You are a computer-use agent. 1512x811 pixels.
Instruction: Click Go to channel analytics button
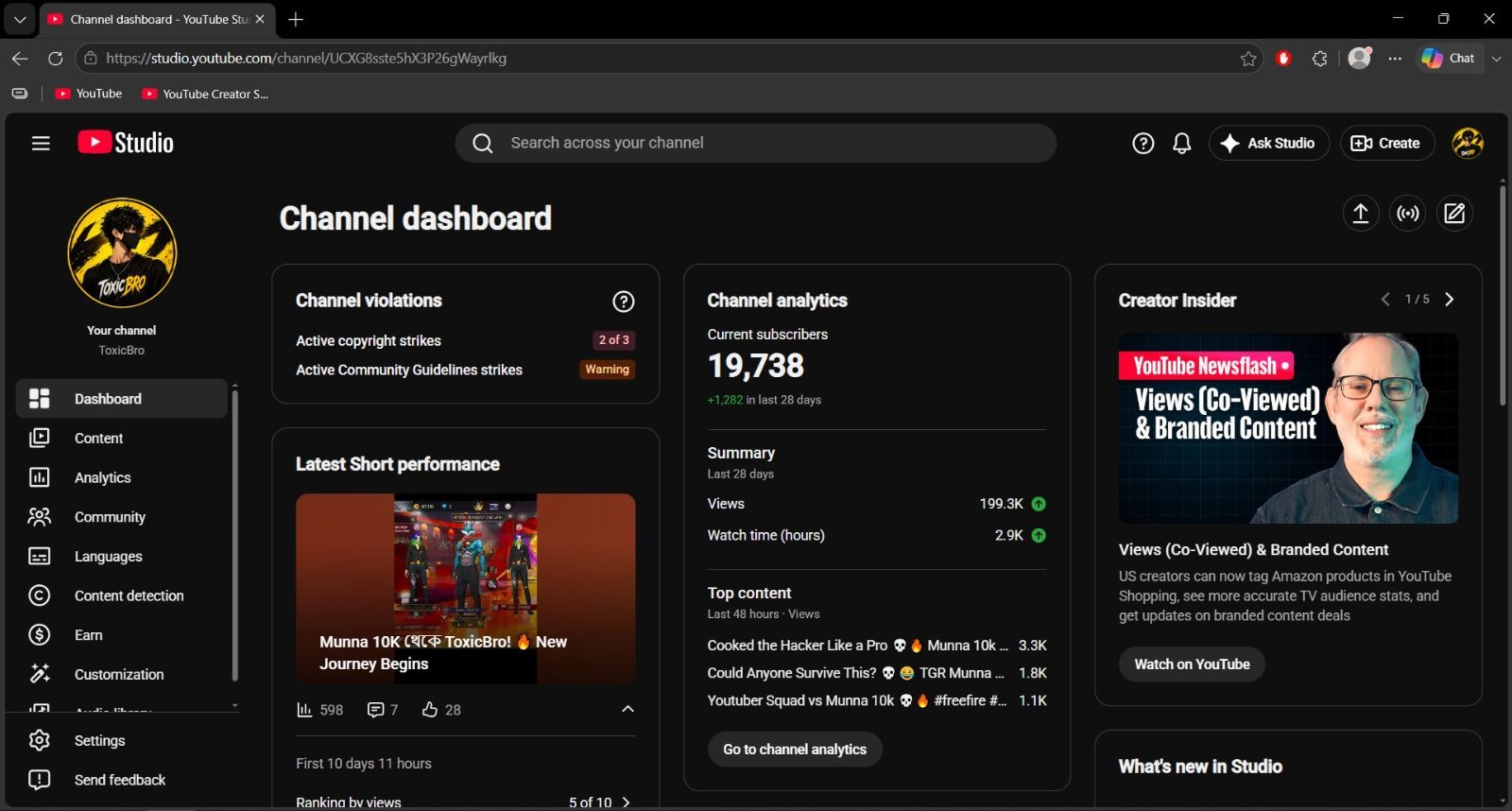point(795,750)
